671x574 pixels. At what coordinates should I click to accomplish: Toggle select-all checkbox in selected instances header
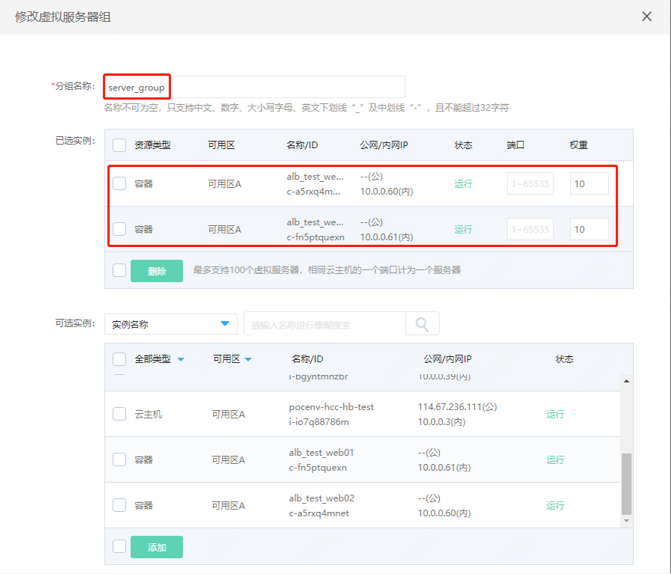point(119,145)
